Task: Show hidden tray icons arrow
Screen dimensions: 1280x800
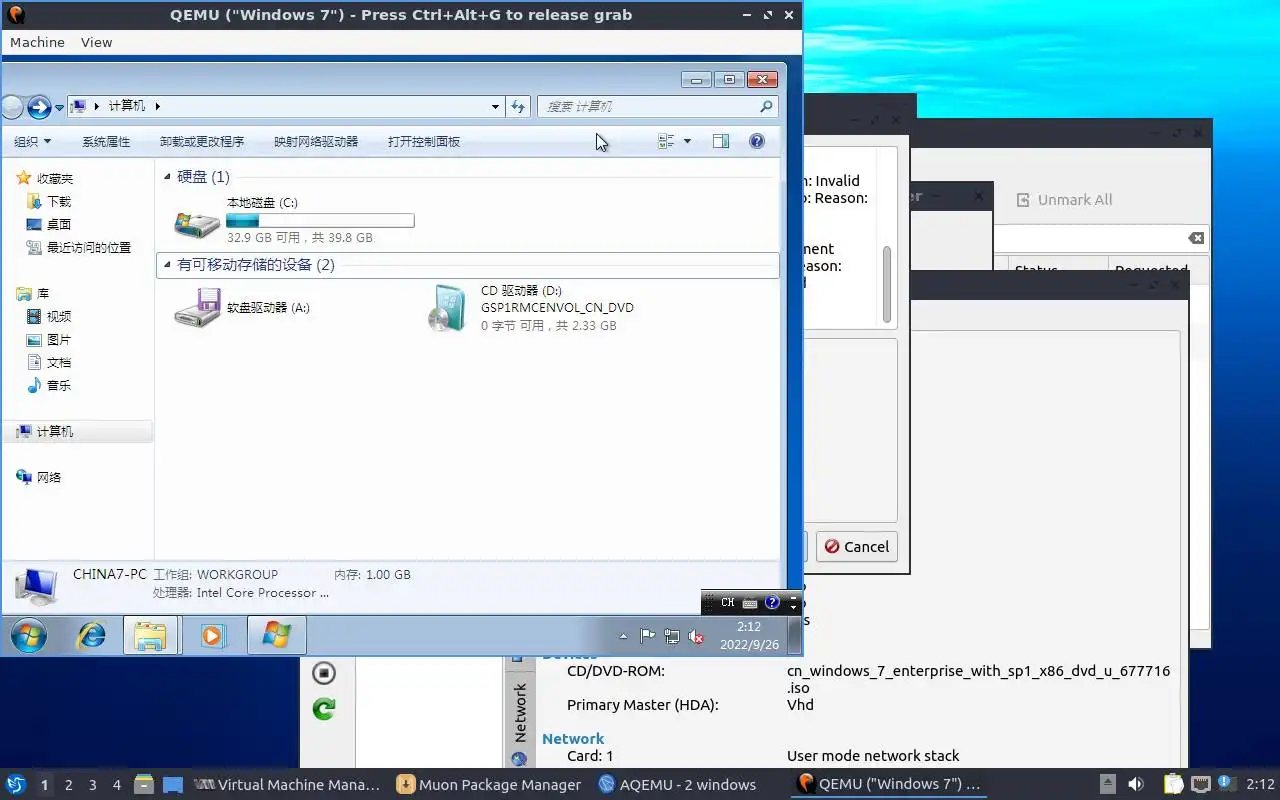Action: [x=623, y=636]
